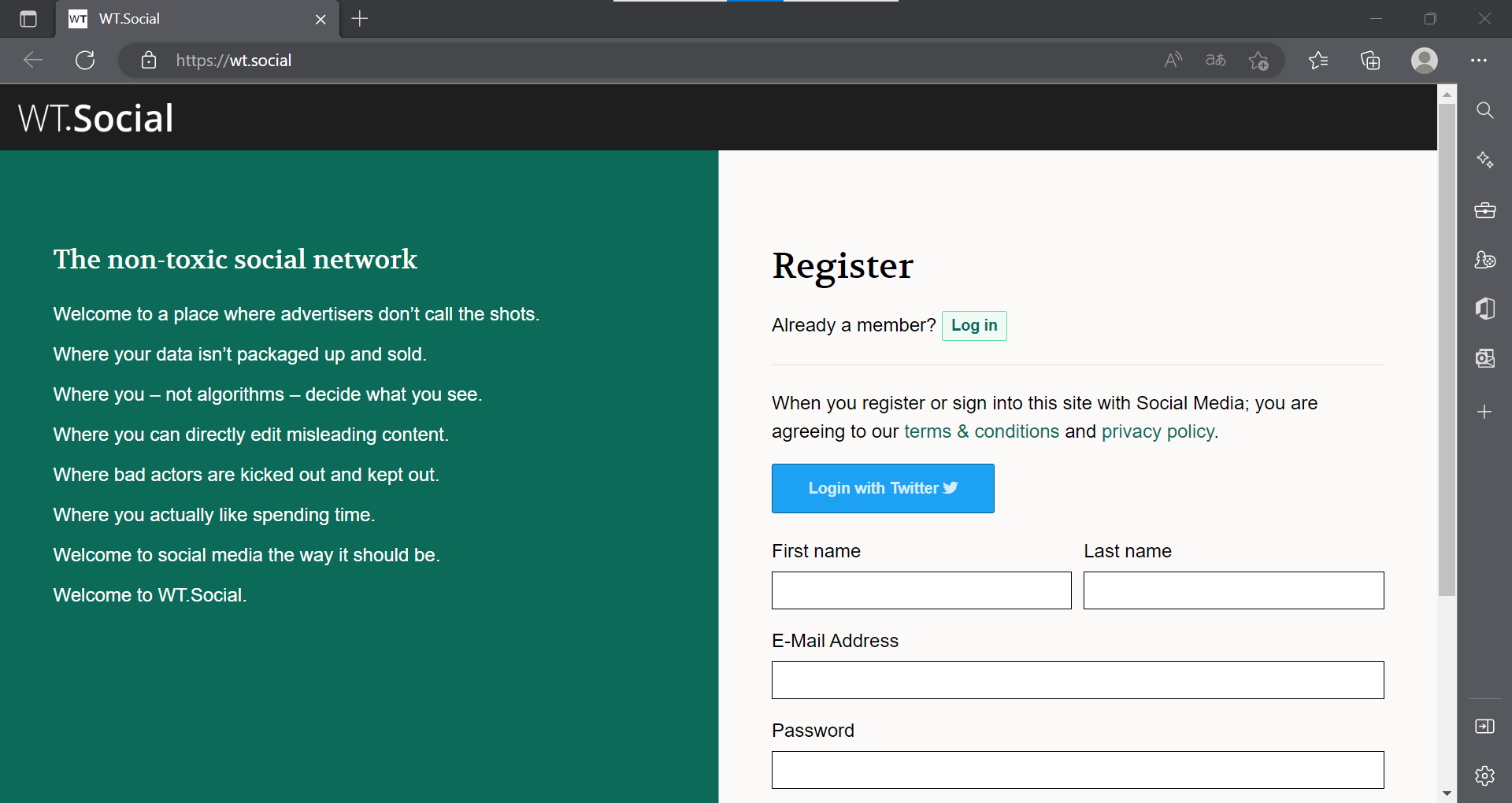Restore down the browser window
The image size is (1512, 803).
1430,19
